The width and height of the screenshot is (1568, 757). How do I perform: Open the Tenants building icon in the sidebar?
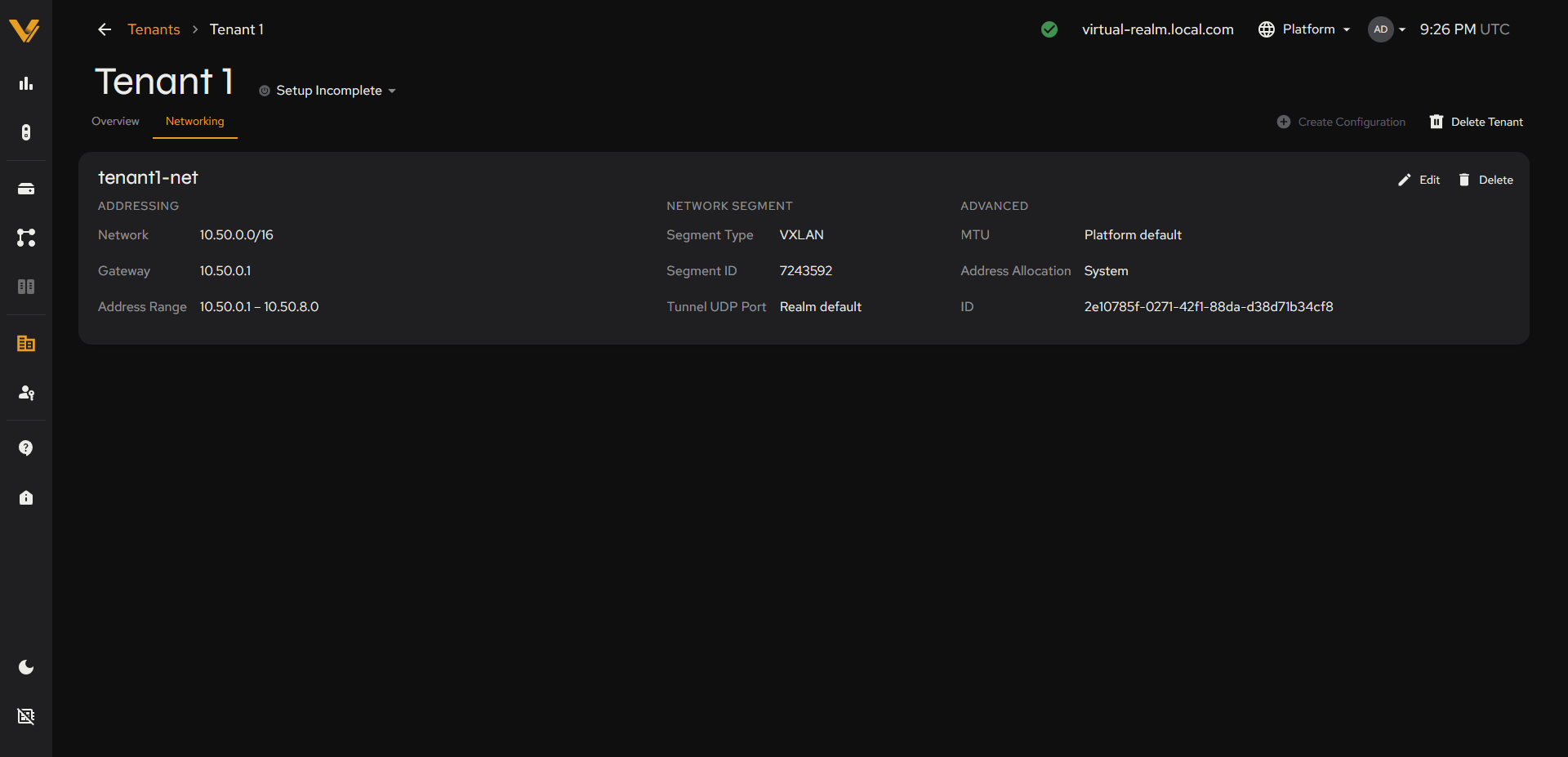tap(26, 344)
